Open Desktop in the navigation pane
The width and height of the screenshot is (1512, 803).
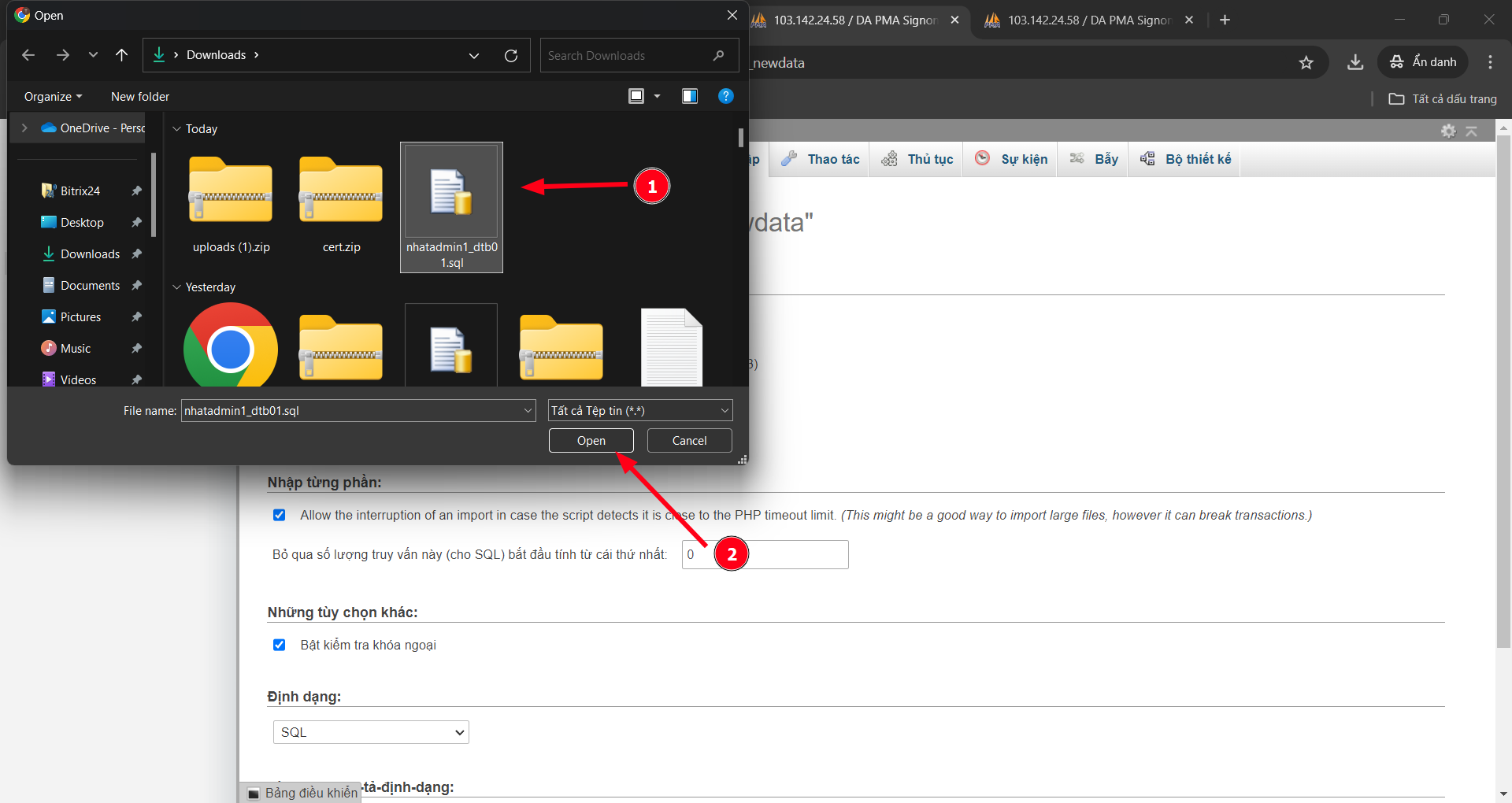click(82, 222)
